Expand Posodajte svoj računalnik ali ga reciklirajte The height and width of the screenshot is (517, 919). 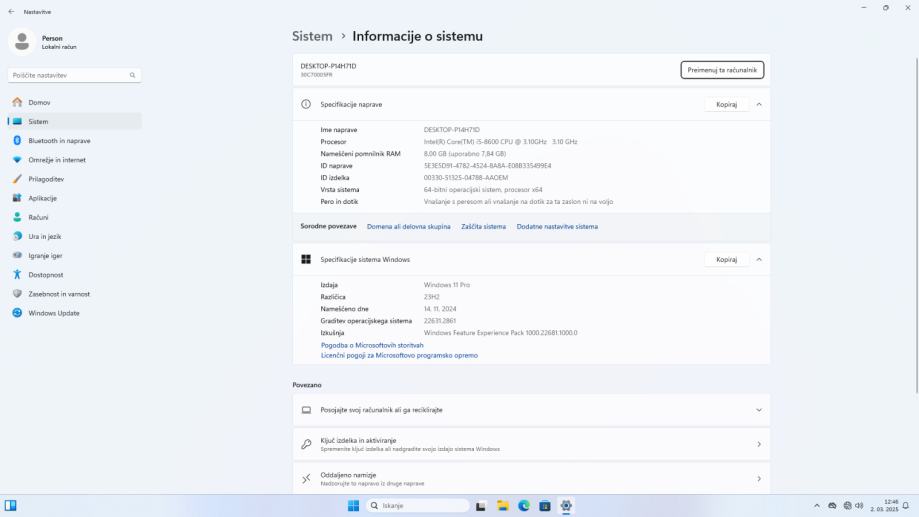pyautogui.click(x=531, y=410)
